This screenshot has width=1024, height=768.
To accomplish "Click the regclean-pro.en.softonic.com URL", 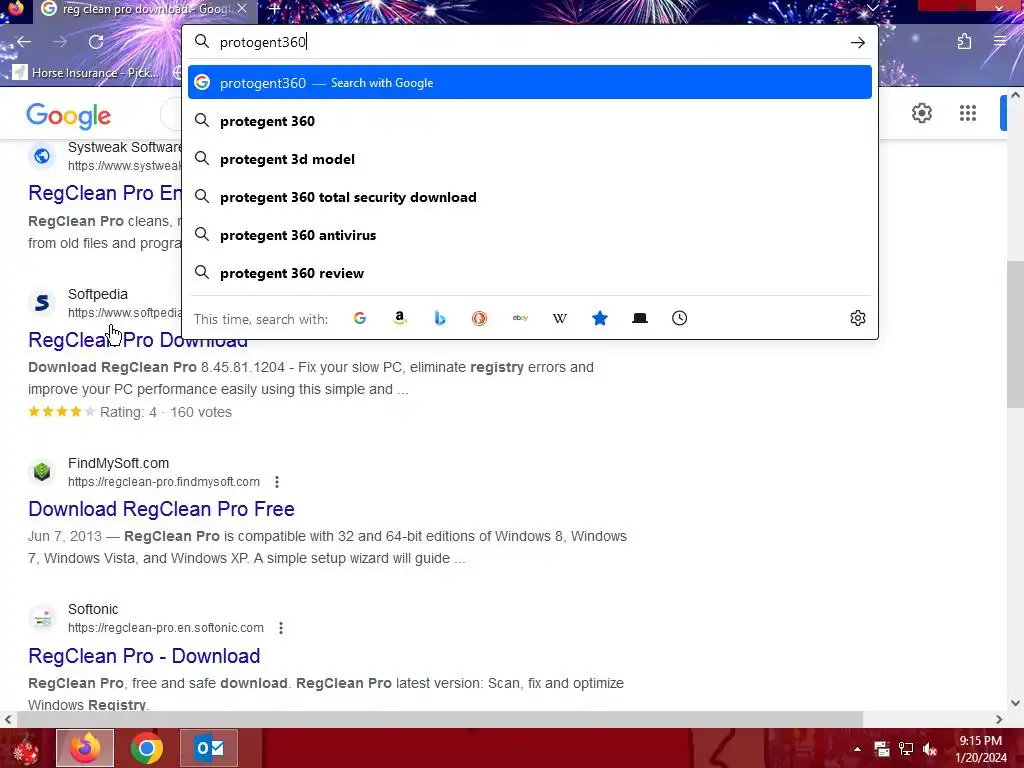I will coord(166,628).
